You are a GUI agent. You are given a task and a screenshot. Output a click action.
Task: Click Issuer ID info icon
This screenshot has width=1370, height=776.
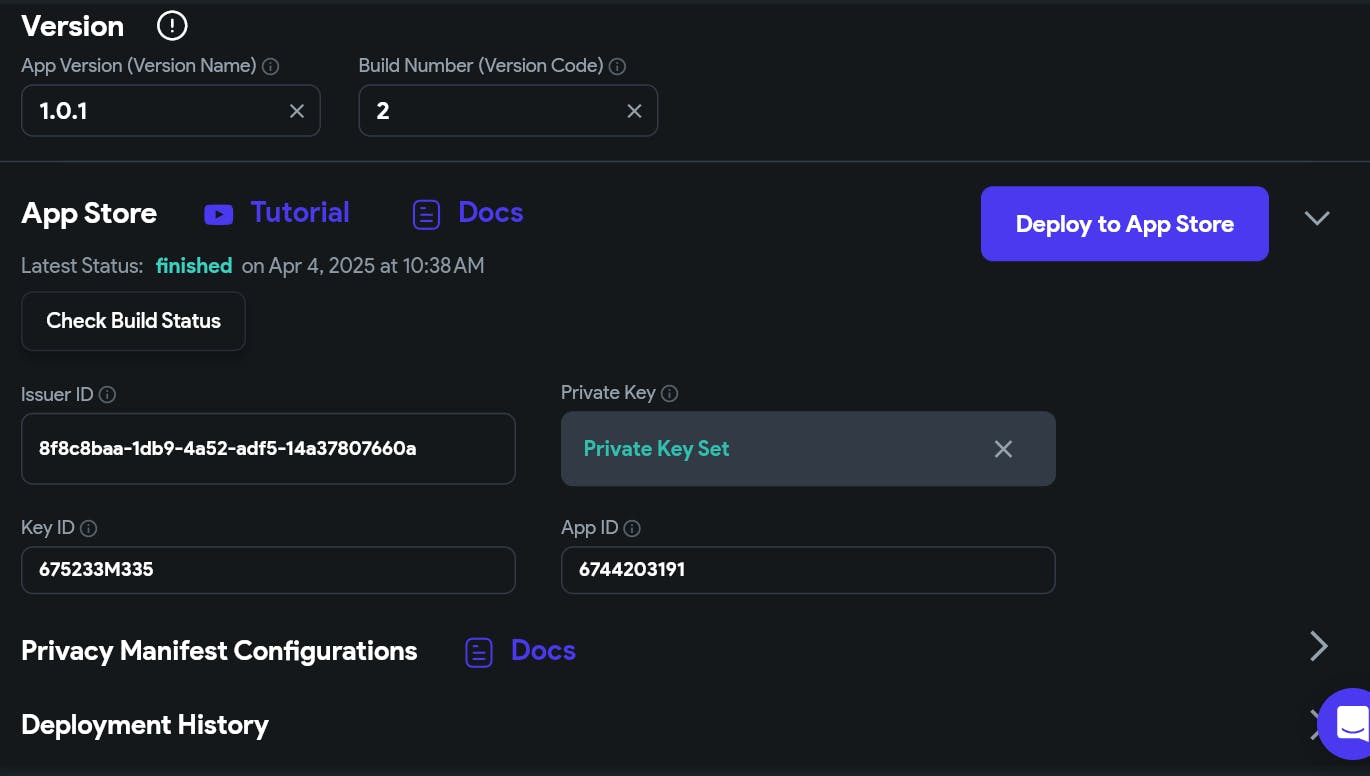click(x=108, y=395)
